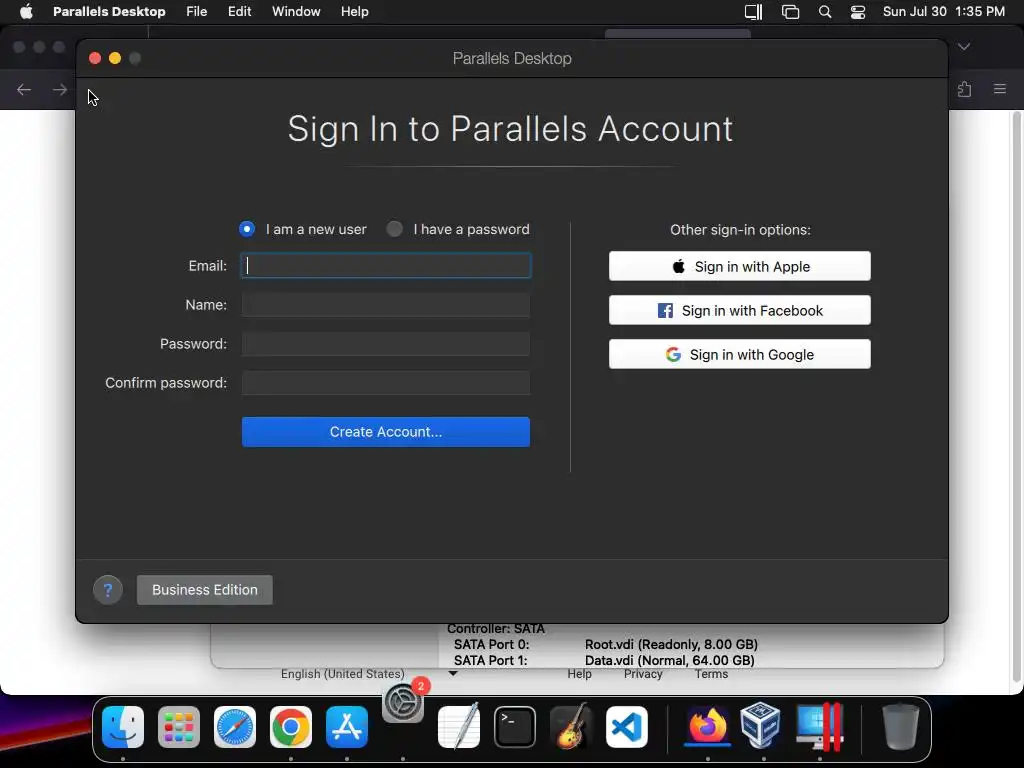The width and height of the screenshot is (1024, 768).
Task: Open the browser extensions puzzle icon
Action: tap(965, 89)
